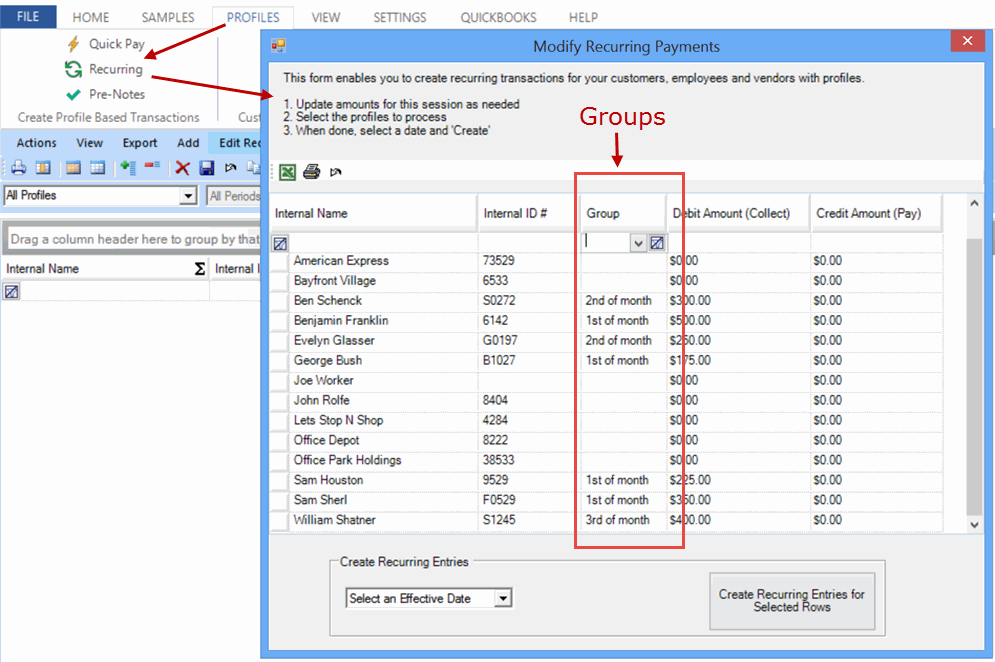The height and width of the screenshot is (662, 995).
Task: Select the row header for William Shatner
Action: coord(280,521)
